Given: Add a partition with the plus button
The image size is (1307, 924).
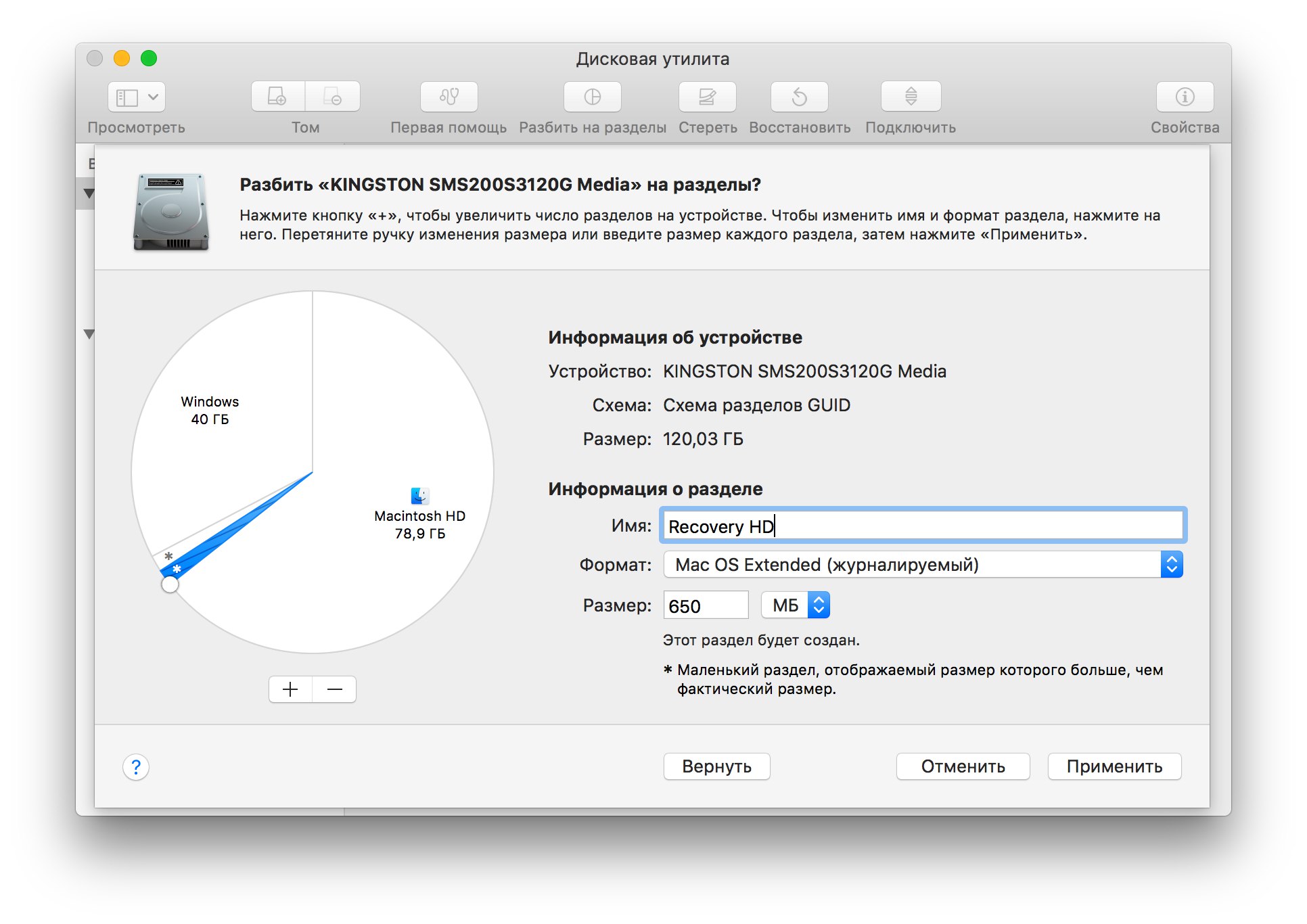Looking at the screenshot, I should pos(290,689).
